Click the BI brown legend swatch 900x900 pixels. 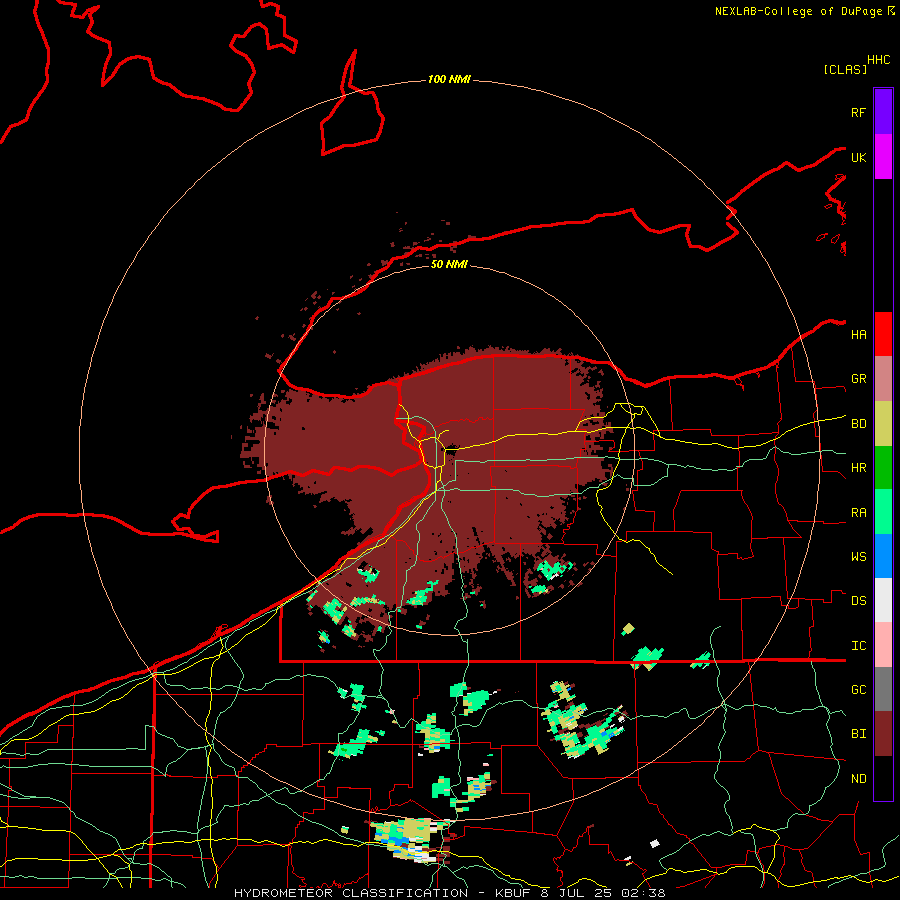pos(883,734)
